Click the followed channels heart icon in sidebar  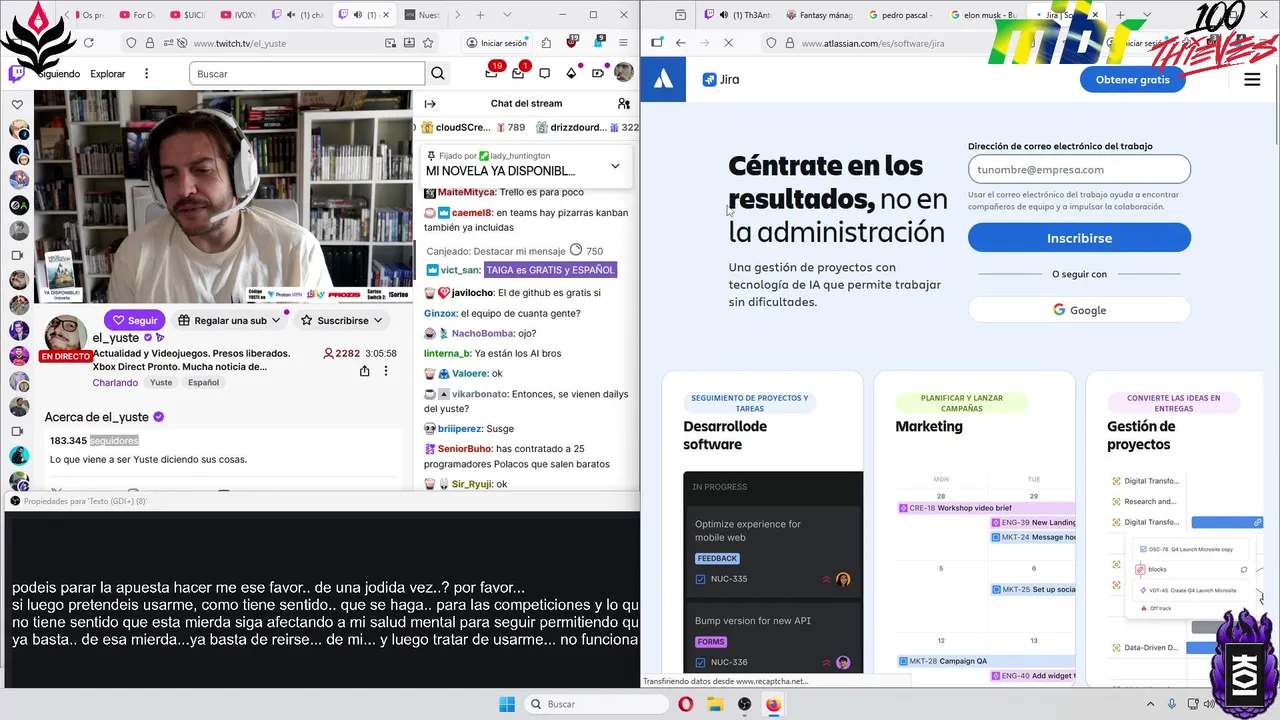pyautogui.click(x=18, y=104)
